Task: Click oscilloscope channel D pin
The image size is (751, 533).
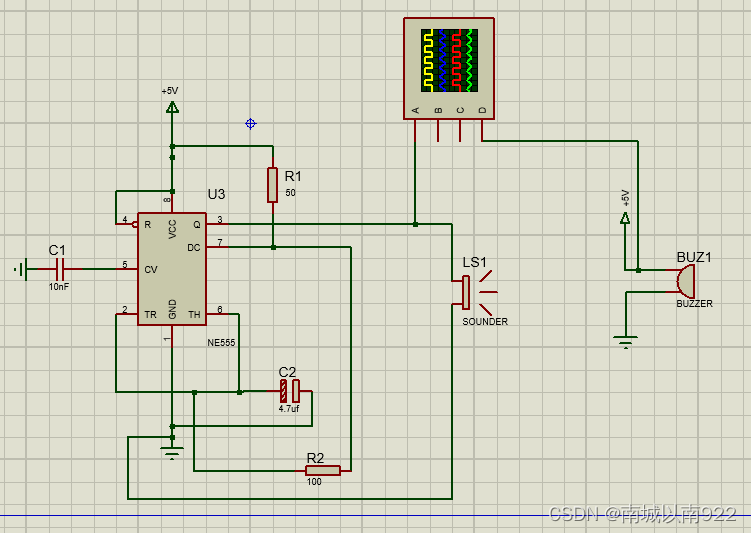Action: click(x=482, y=131)
